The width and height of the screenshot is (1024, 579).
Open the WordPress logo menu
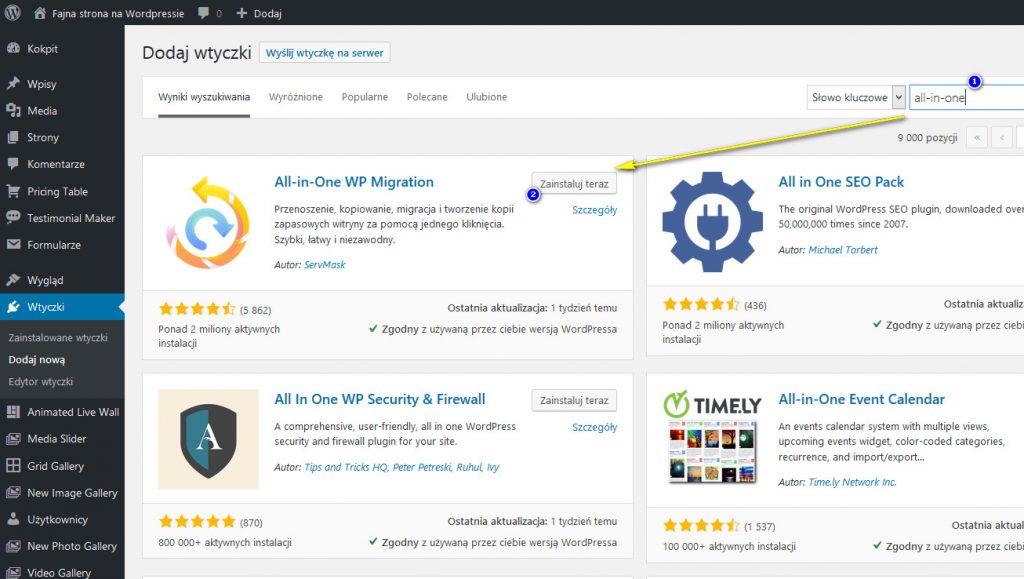coord(12,12)
